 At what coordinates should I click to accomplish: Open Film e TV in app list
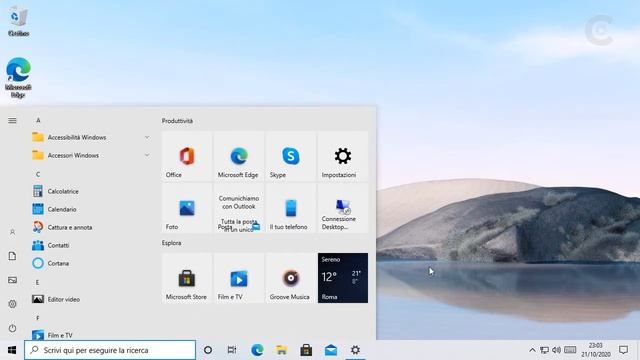[91, 335]
